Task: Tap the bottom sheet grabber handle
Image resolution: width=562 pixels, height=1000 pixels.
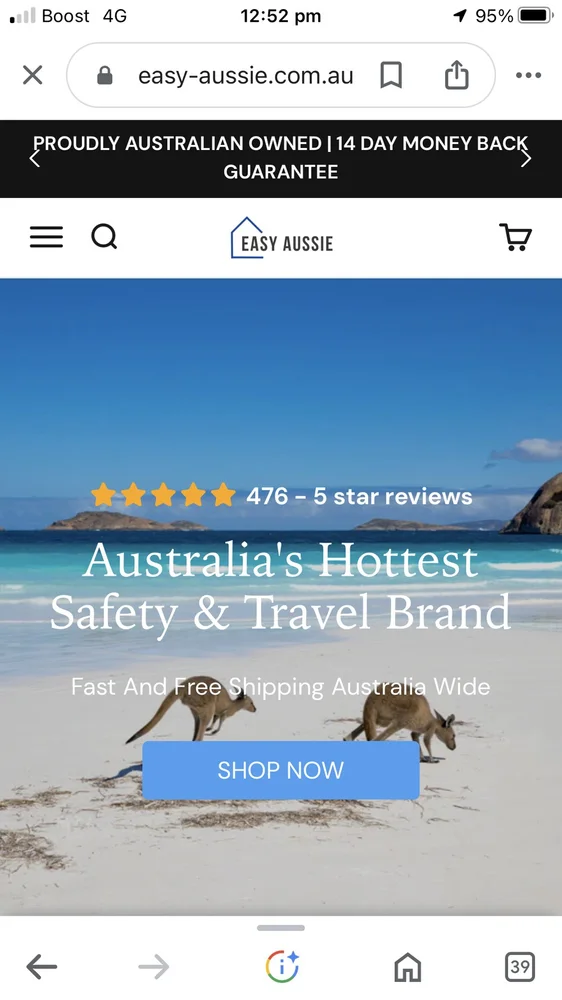Action: coord(281,928)
